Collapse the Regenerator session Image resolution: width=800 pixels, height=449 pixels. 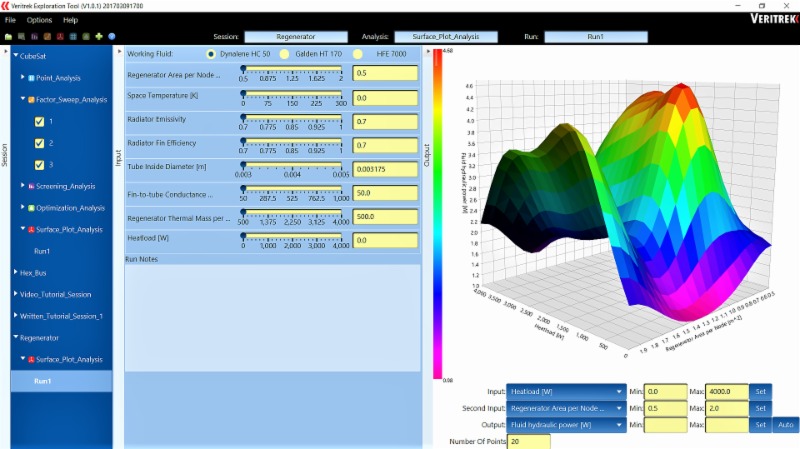(x=16, y=337)
